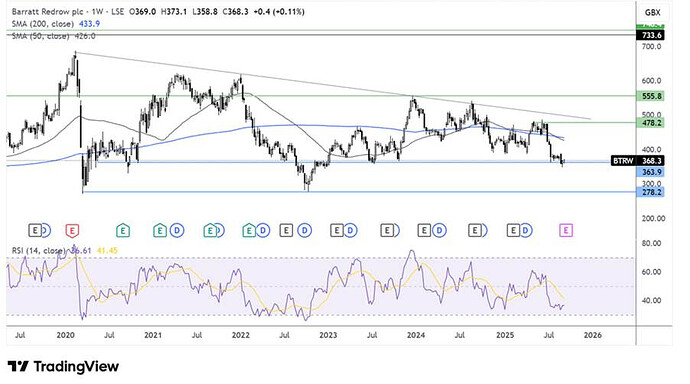
Task: Select the SMA (200, close) indicator legend
Action: coord(56,24)
